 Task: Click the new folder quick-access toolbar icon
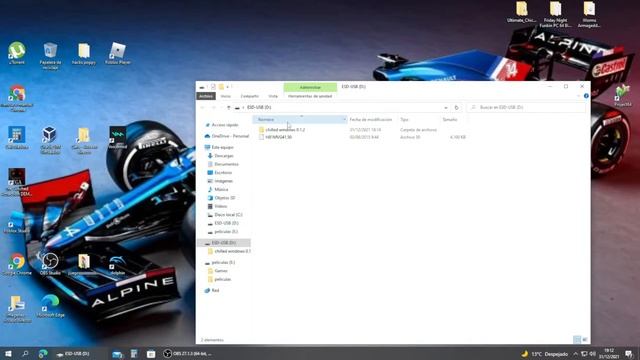(221, 87)
